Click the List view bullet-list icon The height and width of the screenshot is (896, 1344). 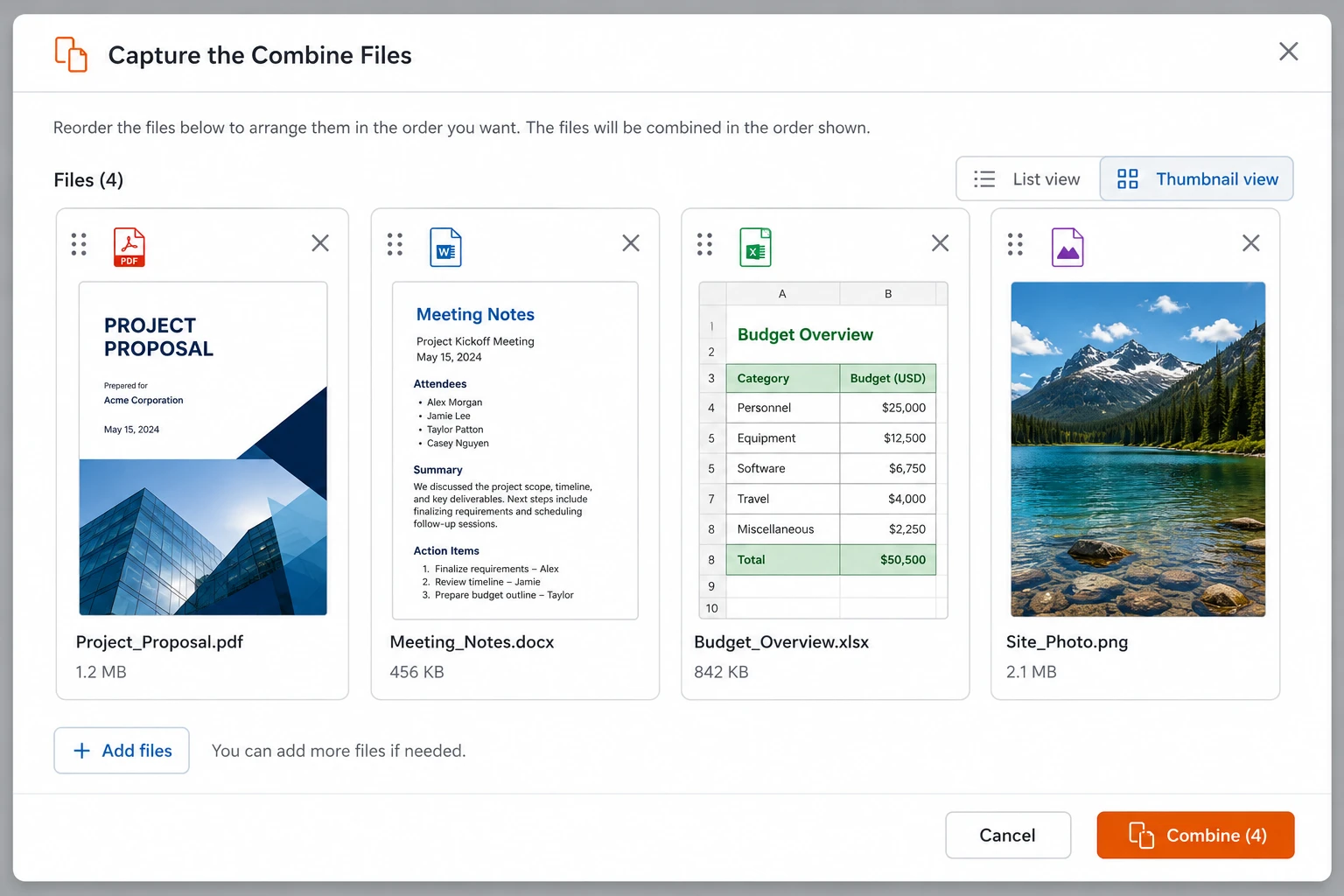pos(984,179)
